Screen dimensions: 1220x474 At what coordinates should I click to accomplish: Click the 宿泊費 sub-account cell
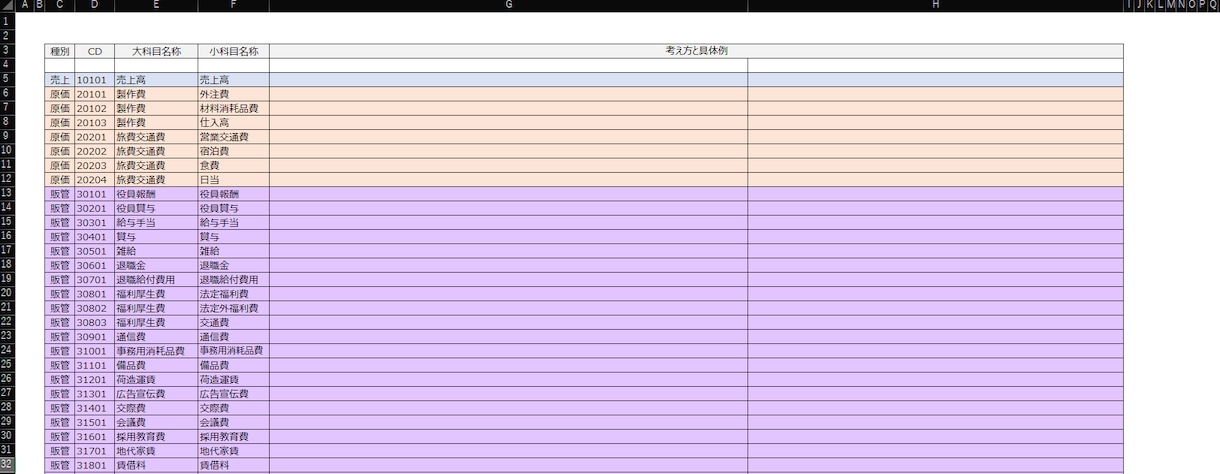pyautogui.click(x=233, y=151)
